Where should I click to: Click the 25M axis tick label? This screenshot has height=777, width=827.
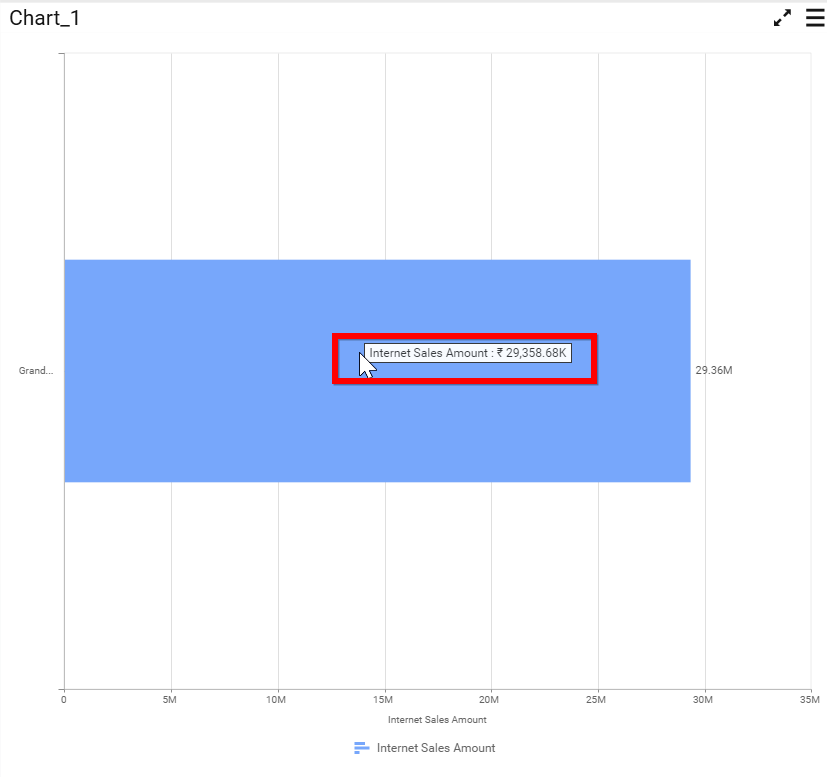tap(595, 699)
